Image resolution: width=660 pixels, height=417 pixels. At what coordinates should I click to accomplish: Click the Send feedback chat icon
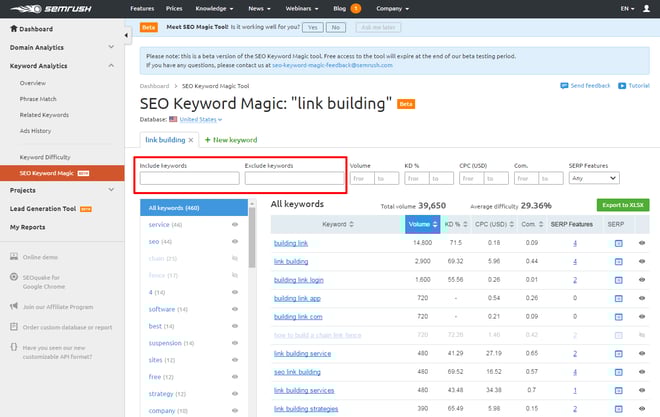tap(564, 86)
